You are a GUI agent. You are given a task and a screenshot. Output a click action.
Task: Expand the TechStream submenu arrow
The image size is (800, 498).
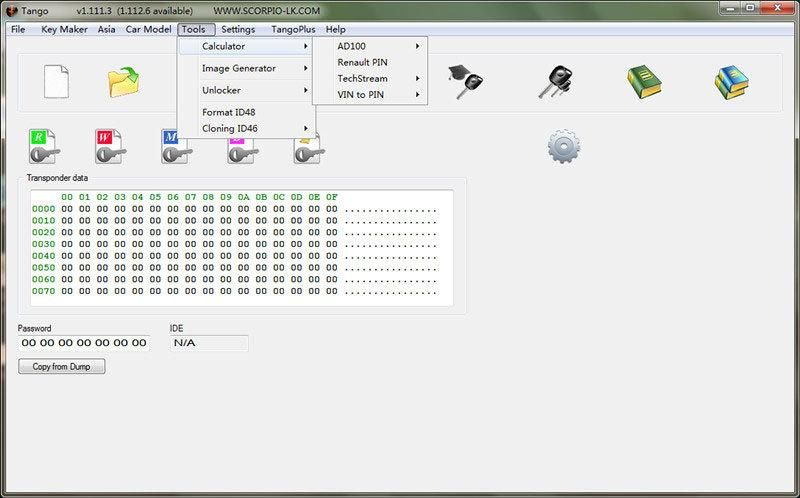pyautogui.click(x=417, y=79)
